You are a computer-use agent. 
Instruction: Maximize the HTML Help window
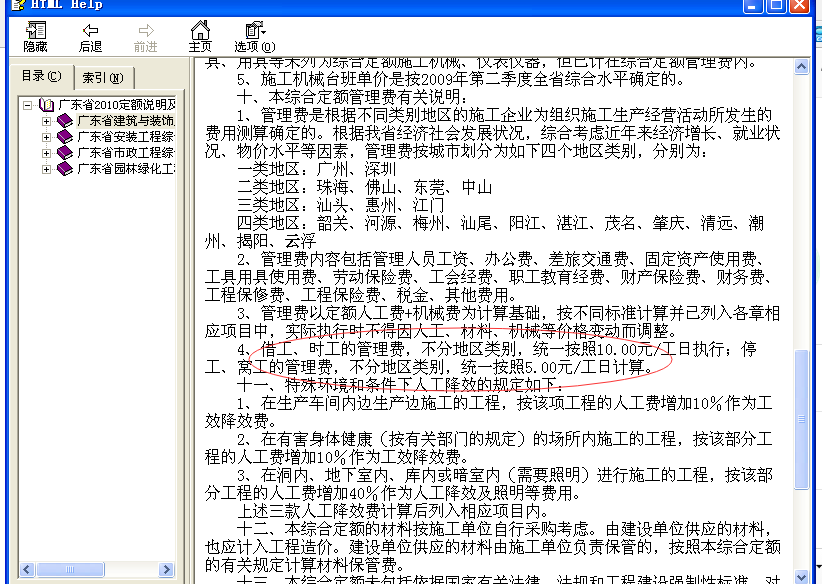click(776, 5)
